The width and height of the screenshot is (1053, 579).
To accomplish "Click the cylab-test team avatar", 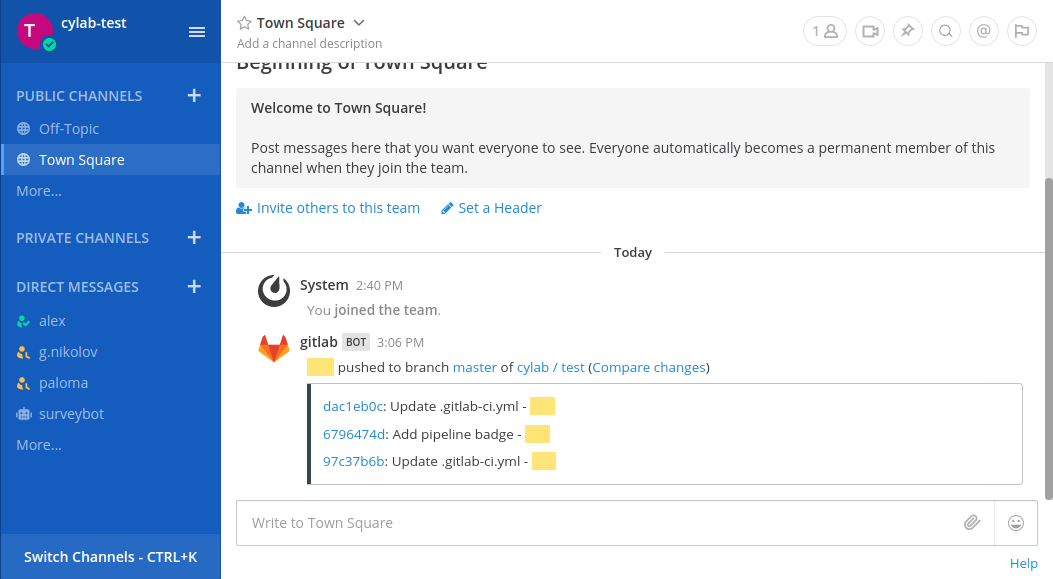I will (x=34, y=31).
